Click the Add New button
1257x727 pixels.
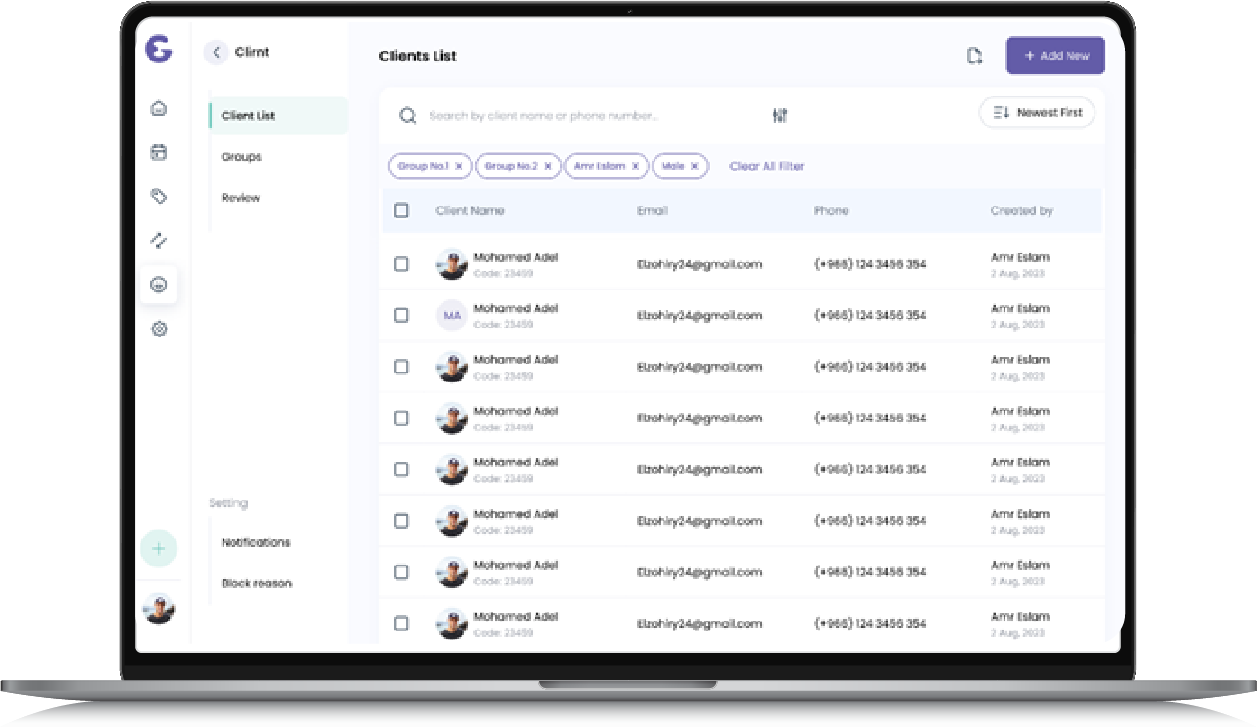[1055, 56]
